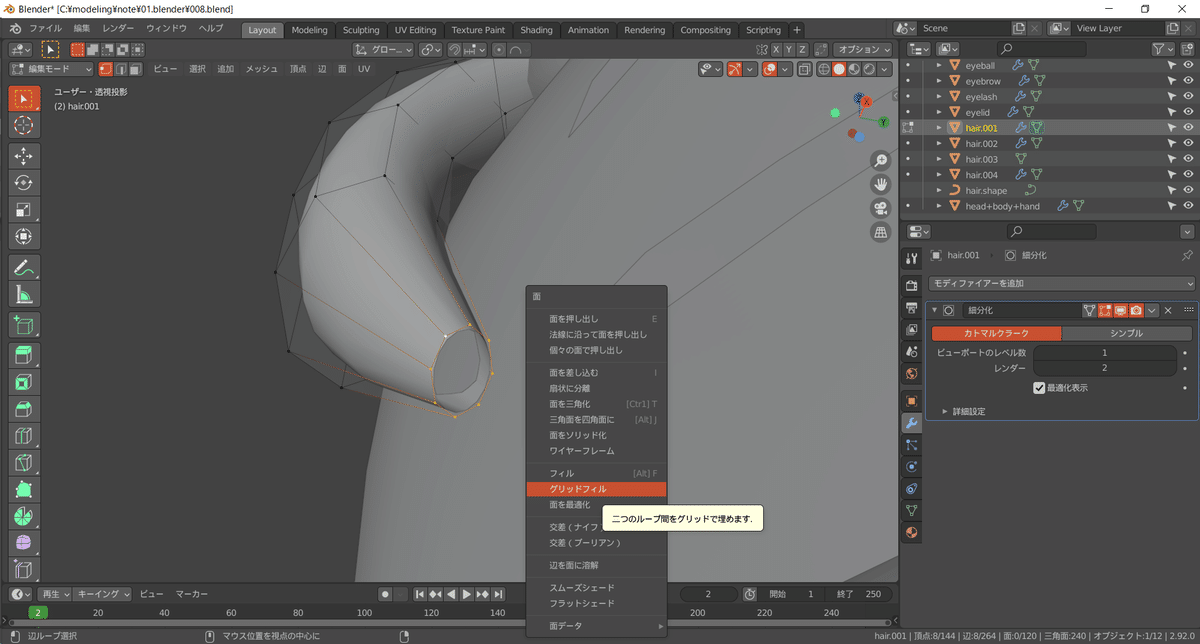The width and height of the screenshot is (1200, 644).
Task: Jump to the timeline end frame
Action: pyautogui.click(x=497, y=594)
